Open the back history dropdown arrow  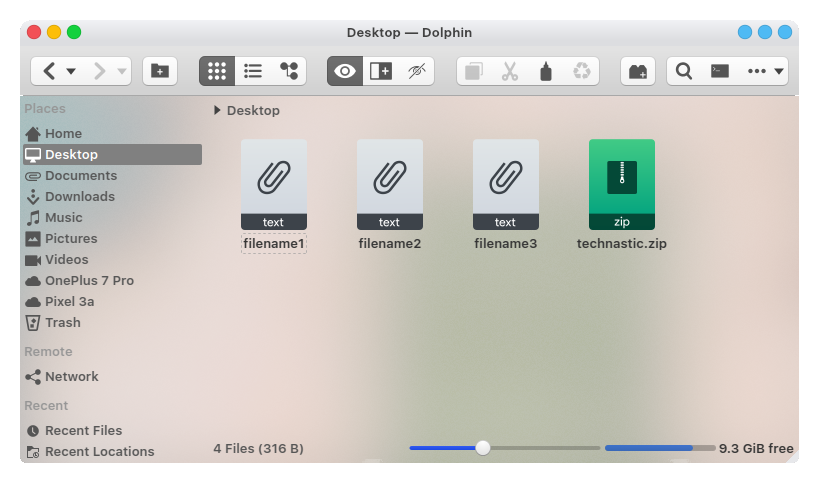[x=71, y=72]
